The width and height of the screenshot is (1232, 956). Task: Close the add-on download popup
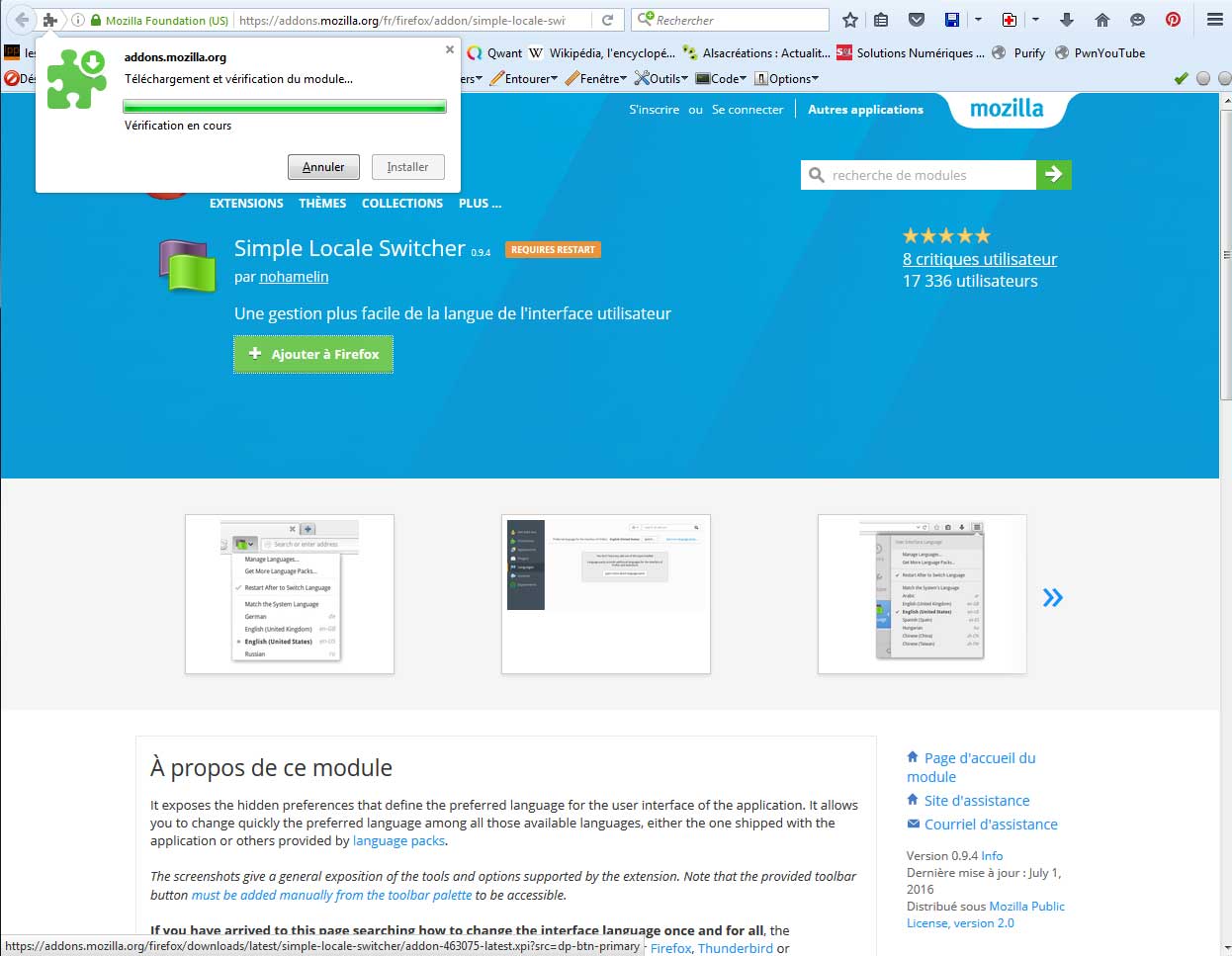tap(450, 49)
